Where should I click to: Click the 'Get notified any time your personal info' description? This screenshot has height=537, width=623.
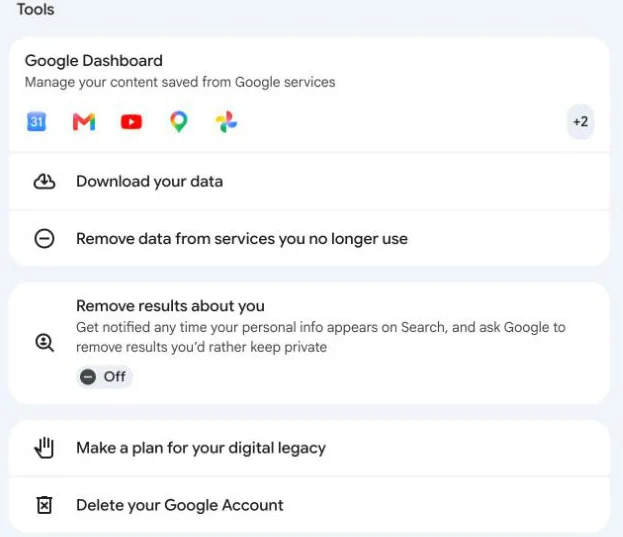click(321, 337)
